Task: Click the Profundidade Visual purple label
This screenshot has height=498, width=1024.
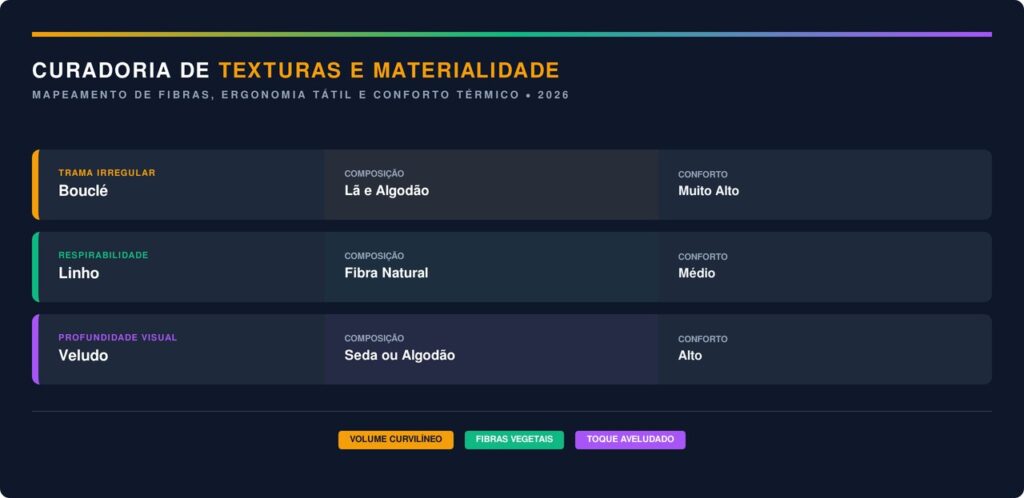Action: (118, 337)
